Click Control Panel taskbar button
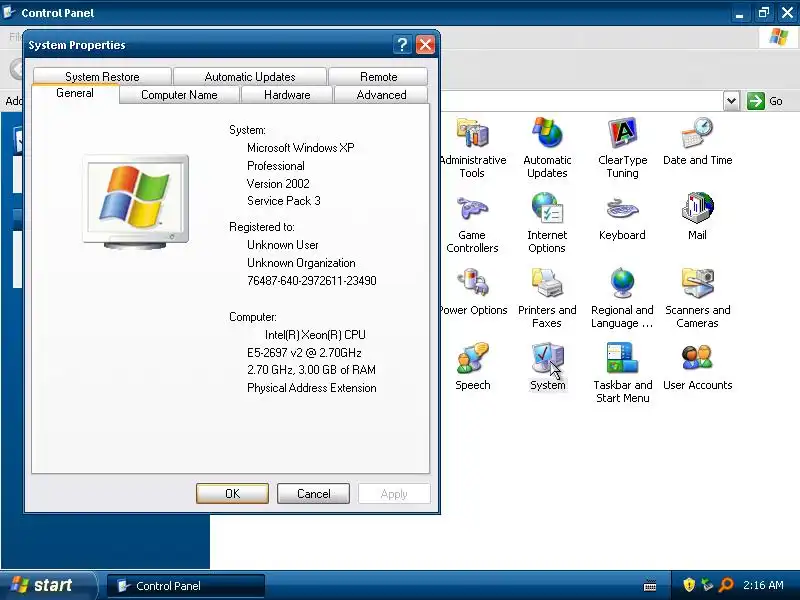The image size is (800, 600). pos(186,586)
